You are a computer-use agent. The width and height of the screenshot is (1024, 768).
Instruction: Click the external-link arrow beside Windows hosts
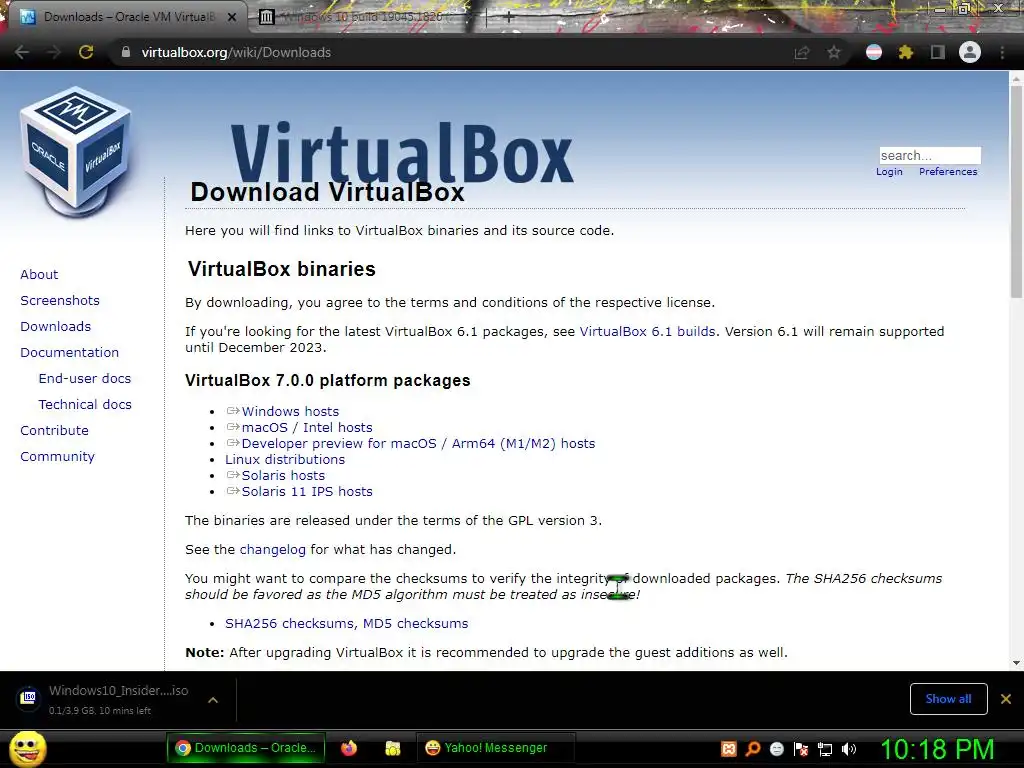pos(232,411)
